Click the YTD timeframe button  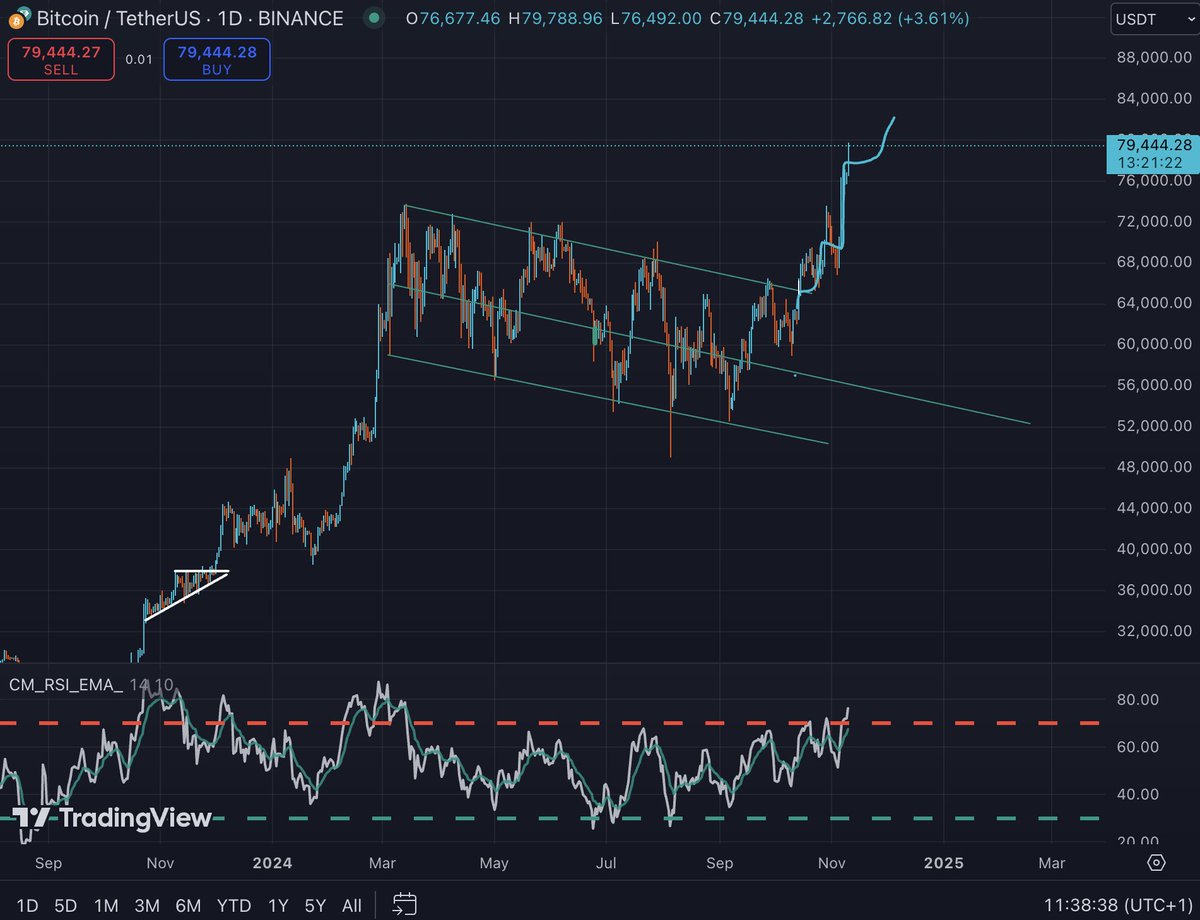pos(233,904)
